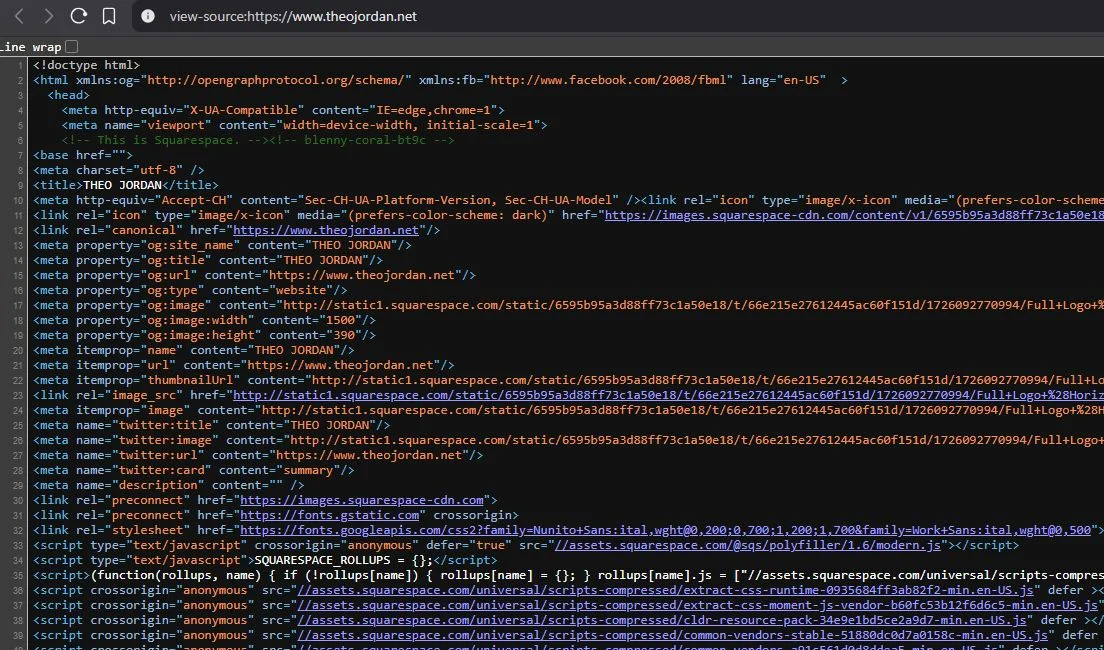1104x650 pixels.
Task: Click the twitter:title meta tag on line 25
Action: point(212,425)
